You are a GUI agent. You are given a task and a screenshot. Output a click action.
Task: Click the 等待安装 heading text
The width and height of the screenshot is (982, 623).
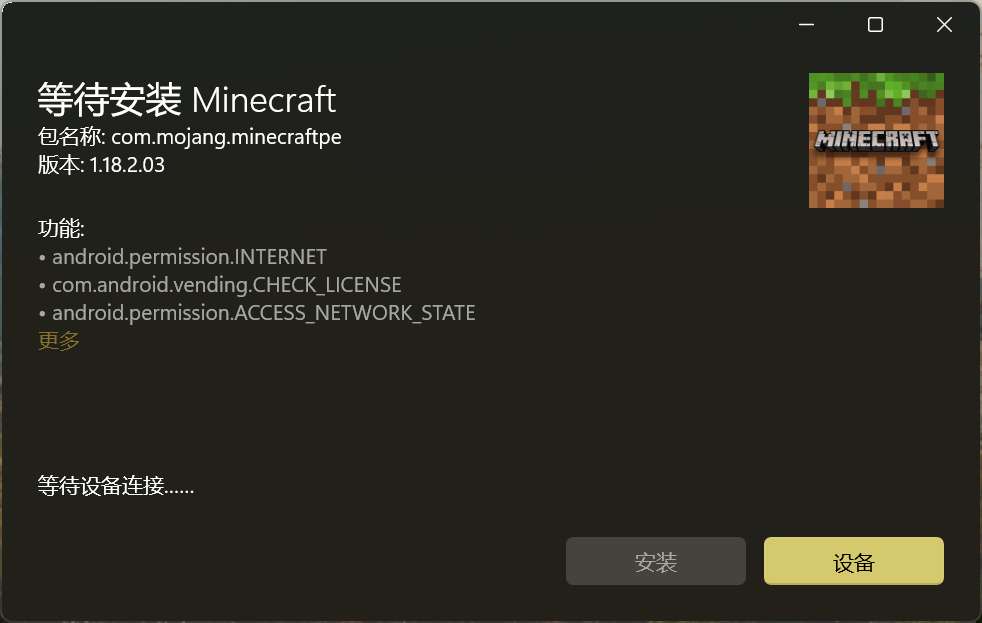point(110,100)
